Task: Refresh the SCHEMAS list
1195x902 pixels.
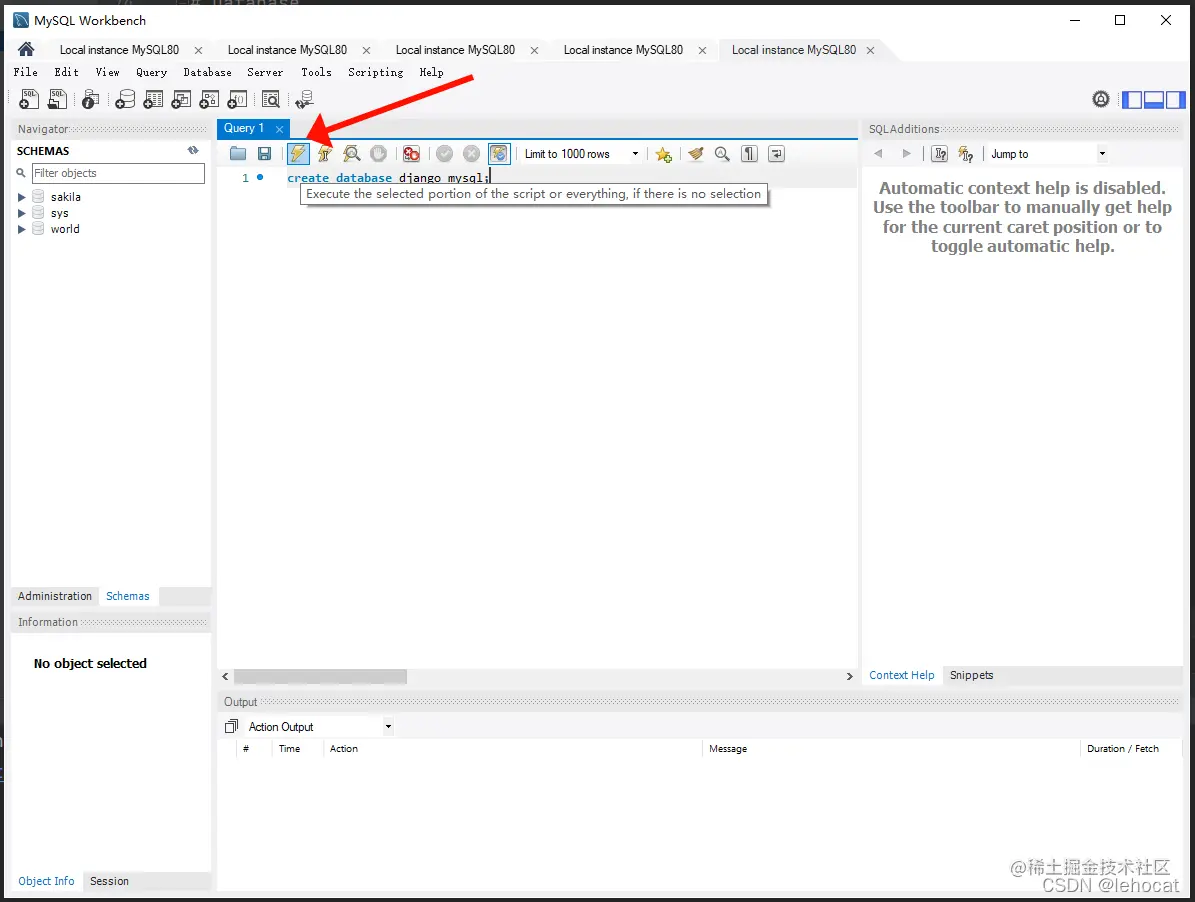Action: coord(193,151)
